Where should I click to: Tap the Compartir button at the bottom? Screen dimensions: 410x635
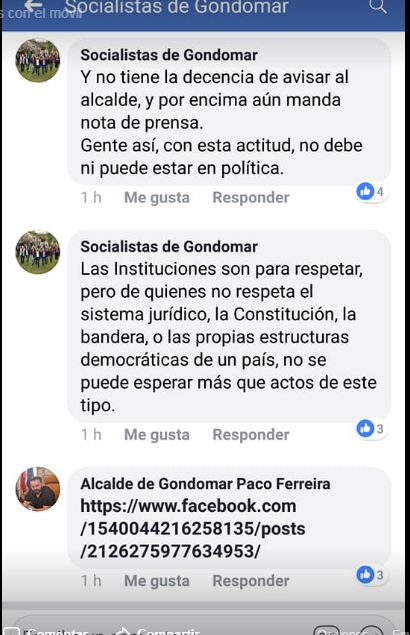(x=160, y=631)
